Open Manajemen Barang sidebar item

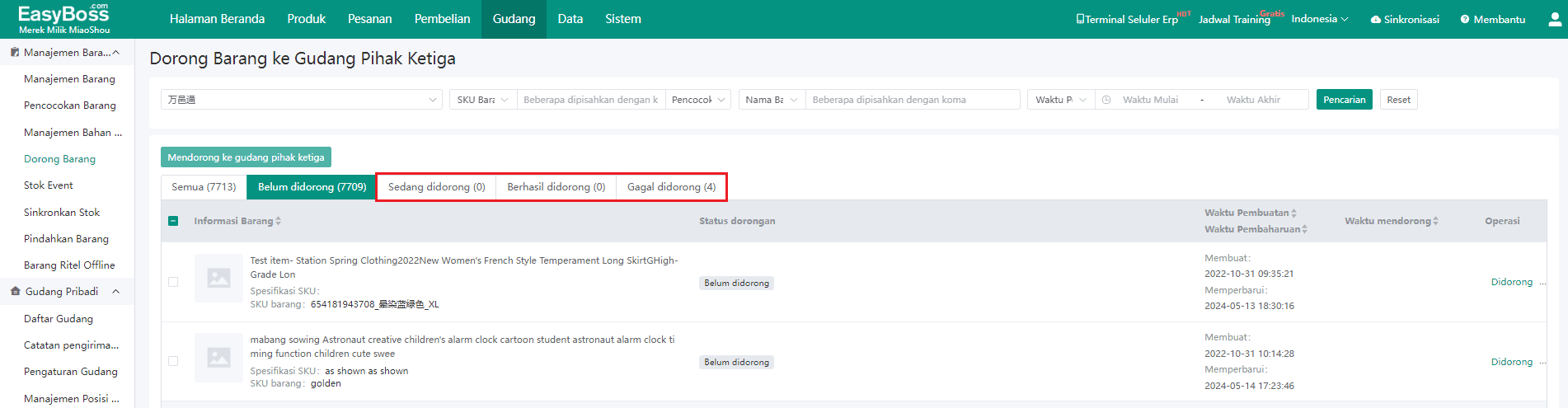click(x=69, y=79)
